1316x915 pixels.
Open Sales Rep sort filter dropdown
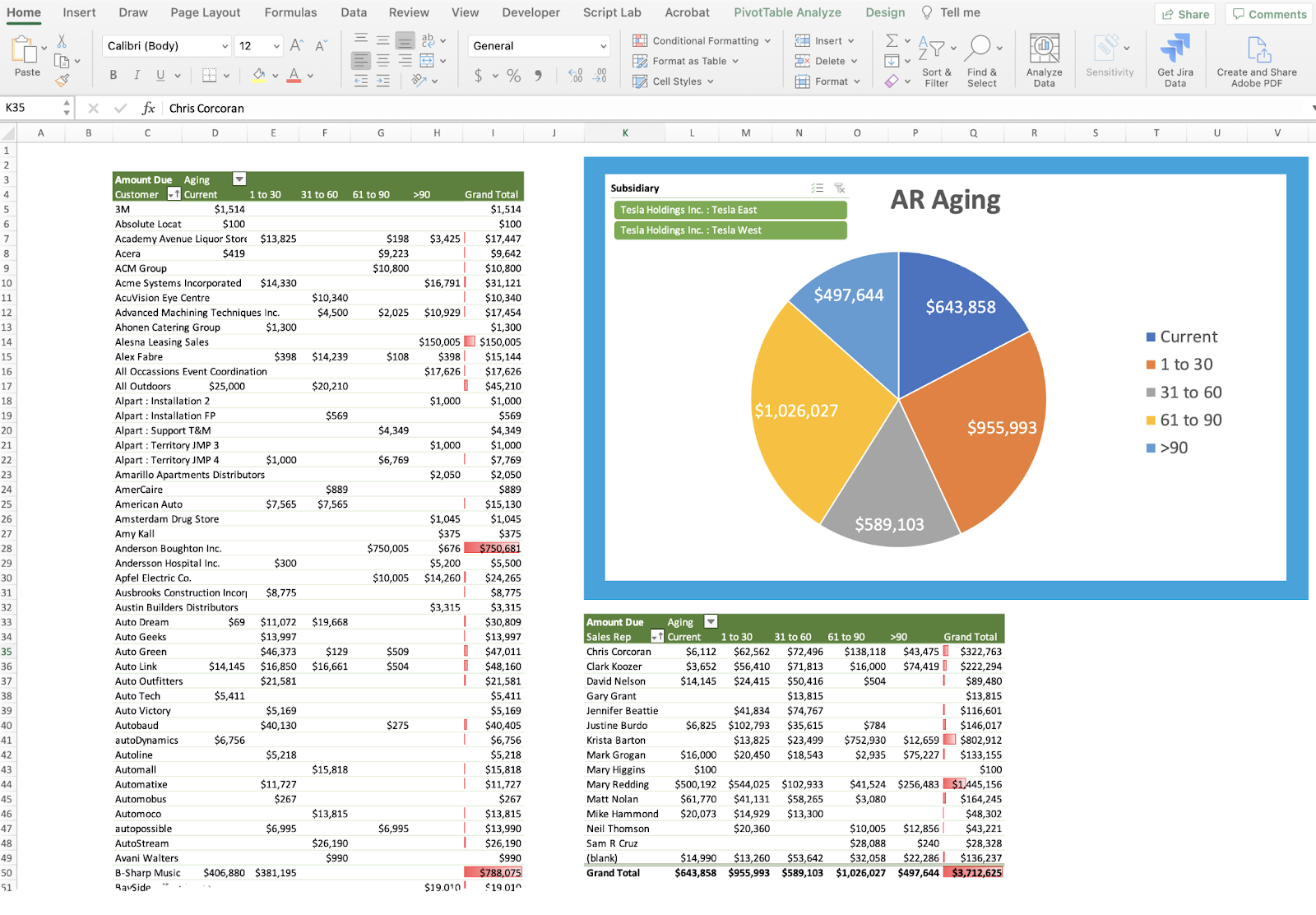(657, 637)
